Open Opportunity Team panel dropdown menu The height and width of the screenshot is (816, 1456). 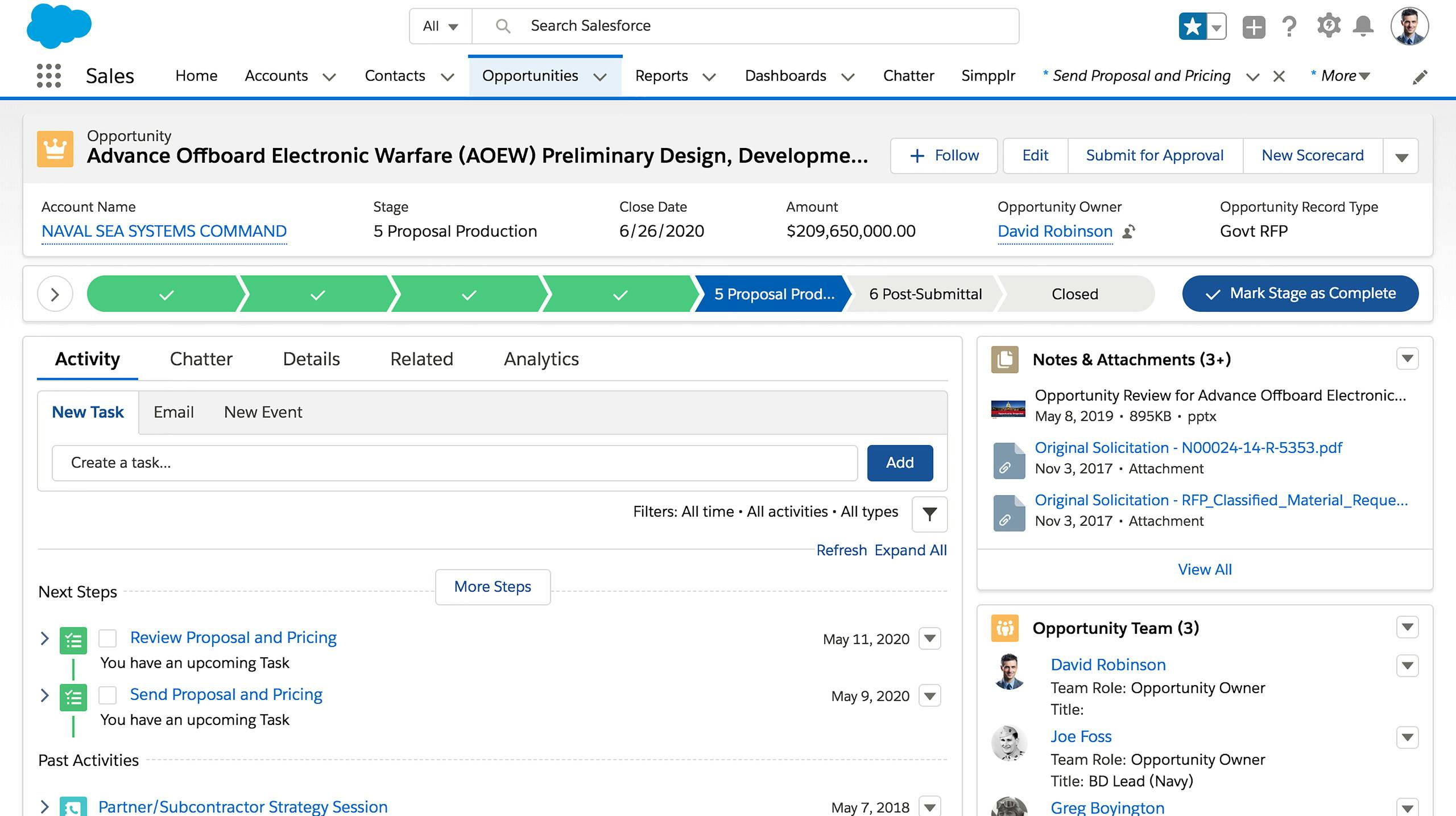point(1408,627)
